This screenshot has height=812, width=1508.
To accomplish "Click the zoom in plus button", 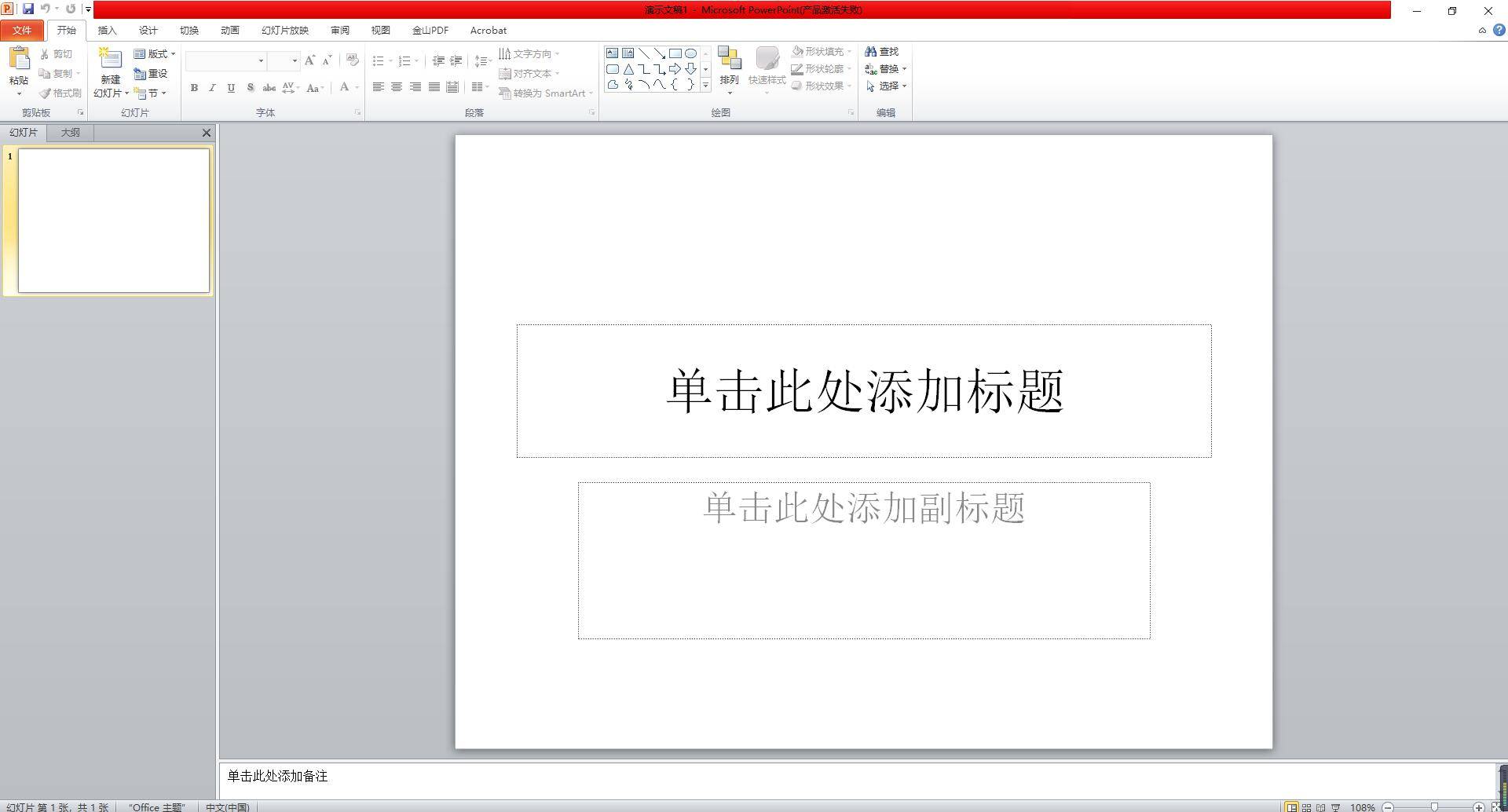I will [1479, 807].
